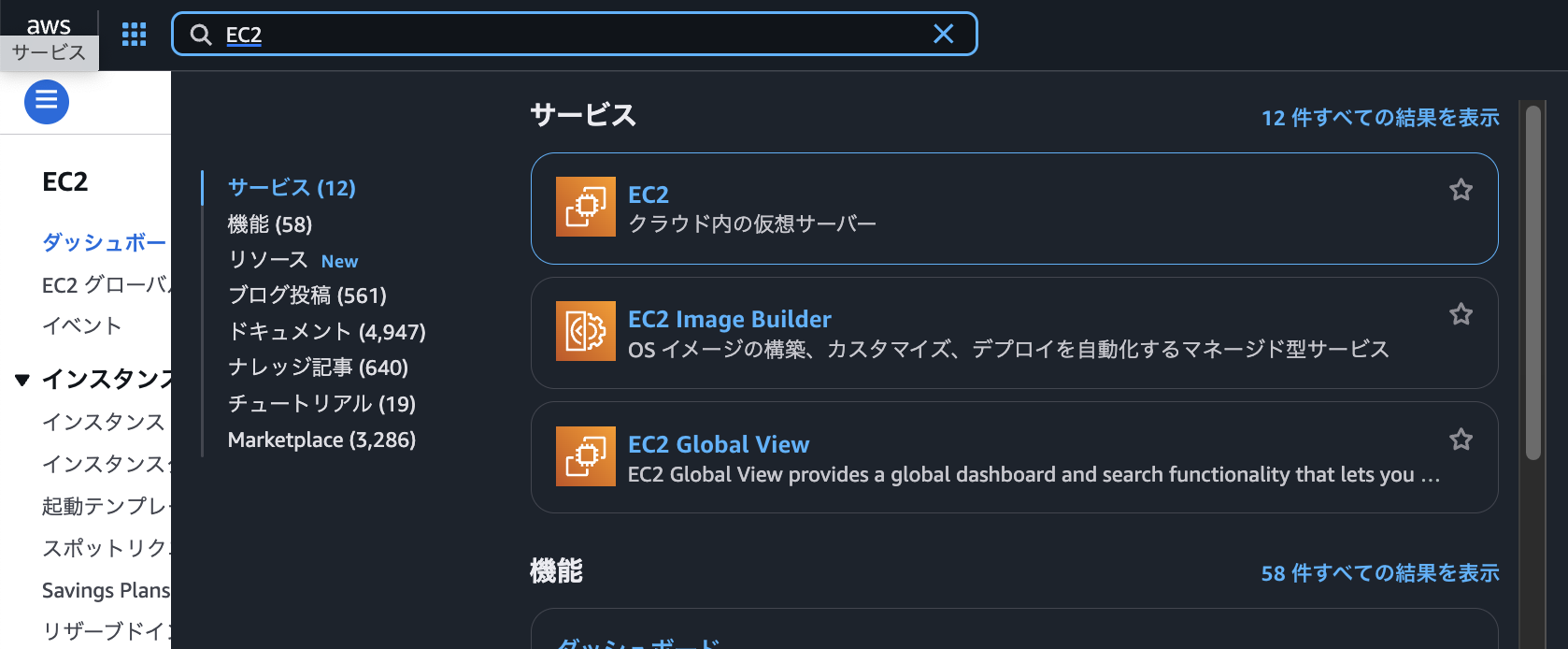The width and height of the screenshot is (1568, 649).
Task: Open EC2 グローバル view sidebar item
Action: pos(106,284)
